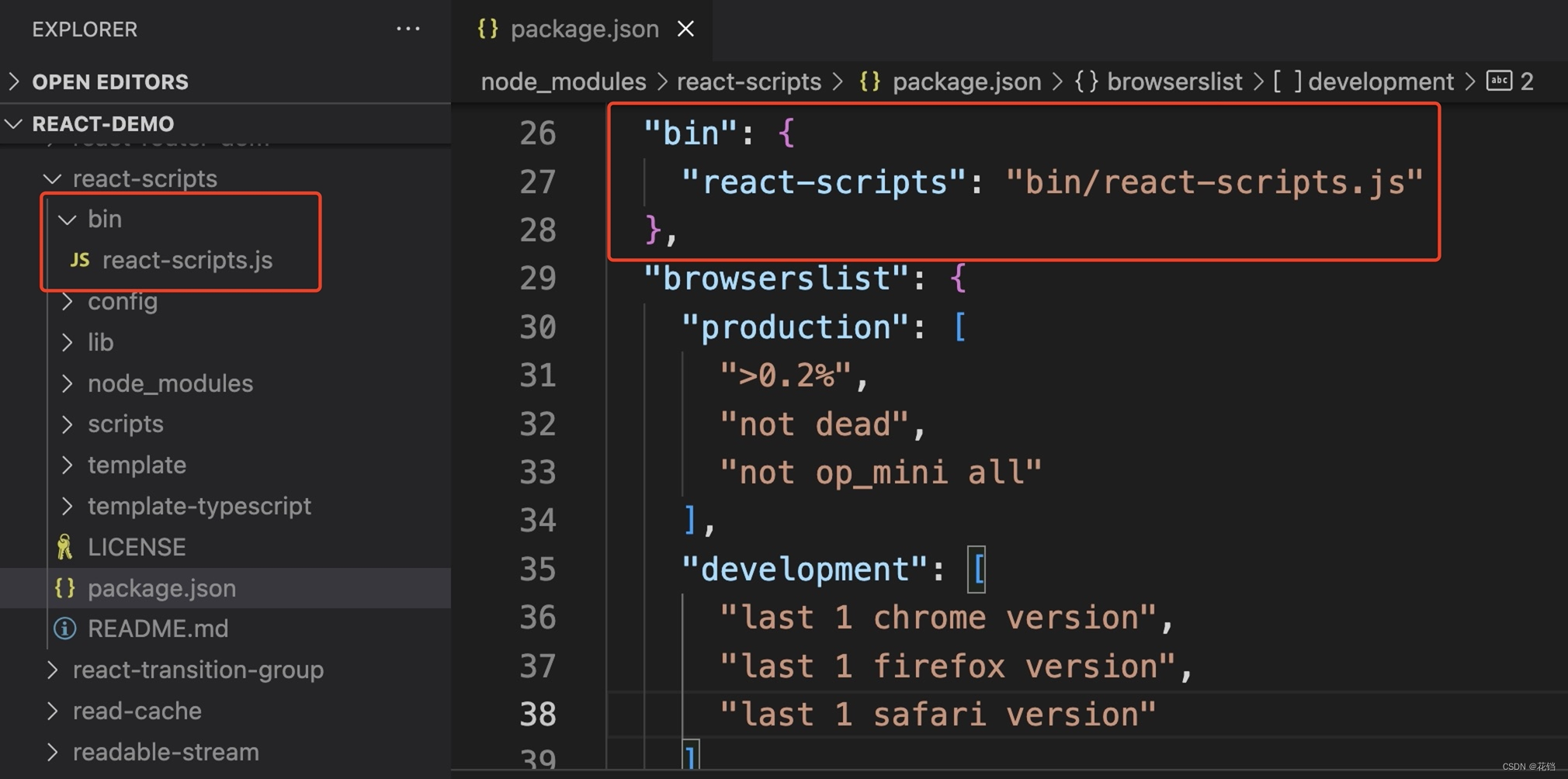The image size is (1568, 779).
Task: Click the "react-scripts" key on line 27
Action: [824, 182]
